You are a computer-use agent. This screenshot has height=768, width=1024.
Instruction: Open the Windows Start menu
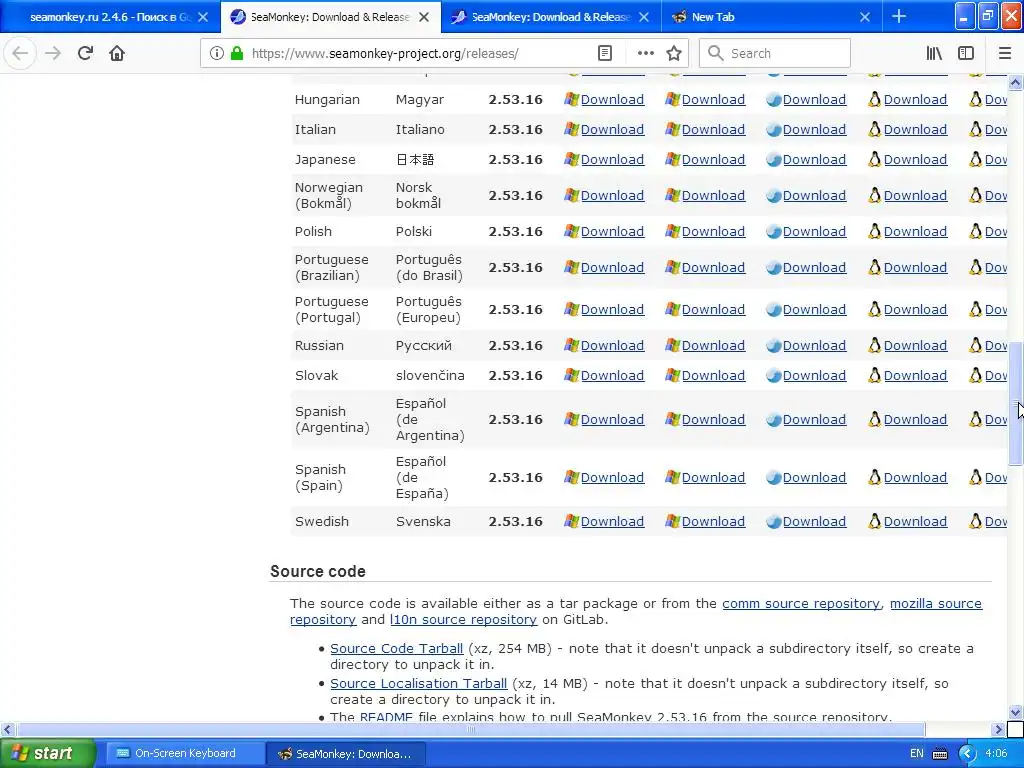[47, 753]
